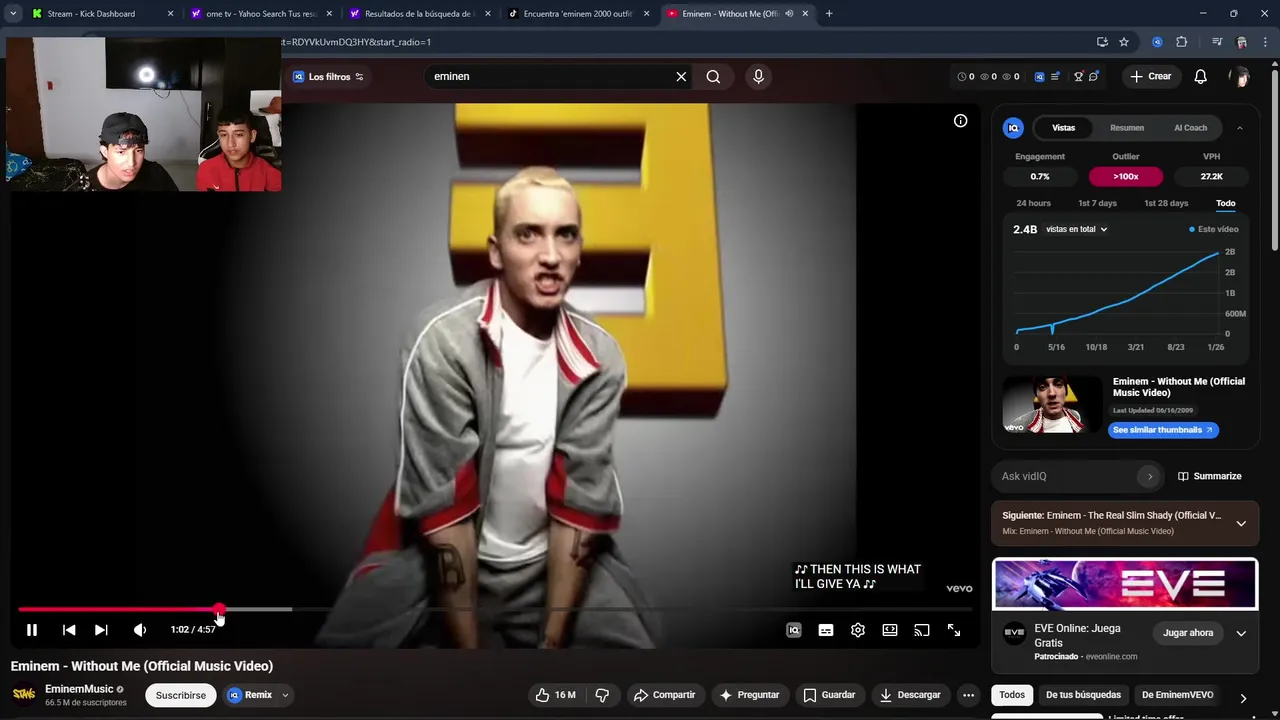Click the blue vidIQ logo in top bar
The height and width of the screenshot is (720, 1280).
[1039, 76]
